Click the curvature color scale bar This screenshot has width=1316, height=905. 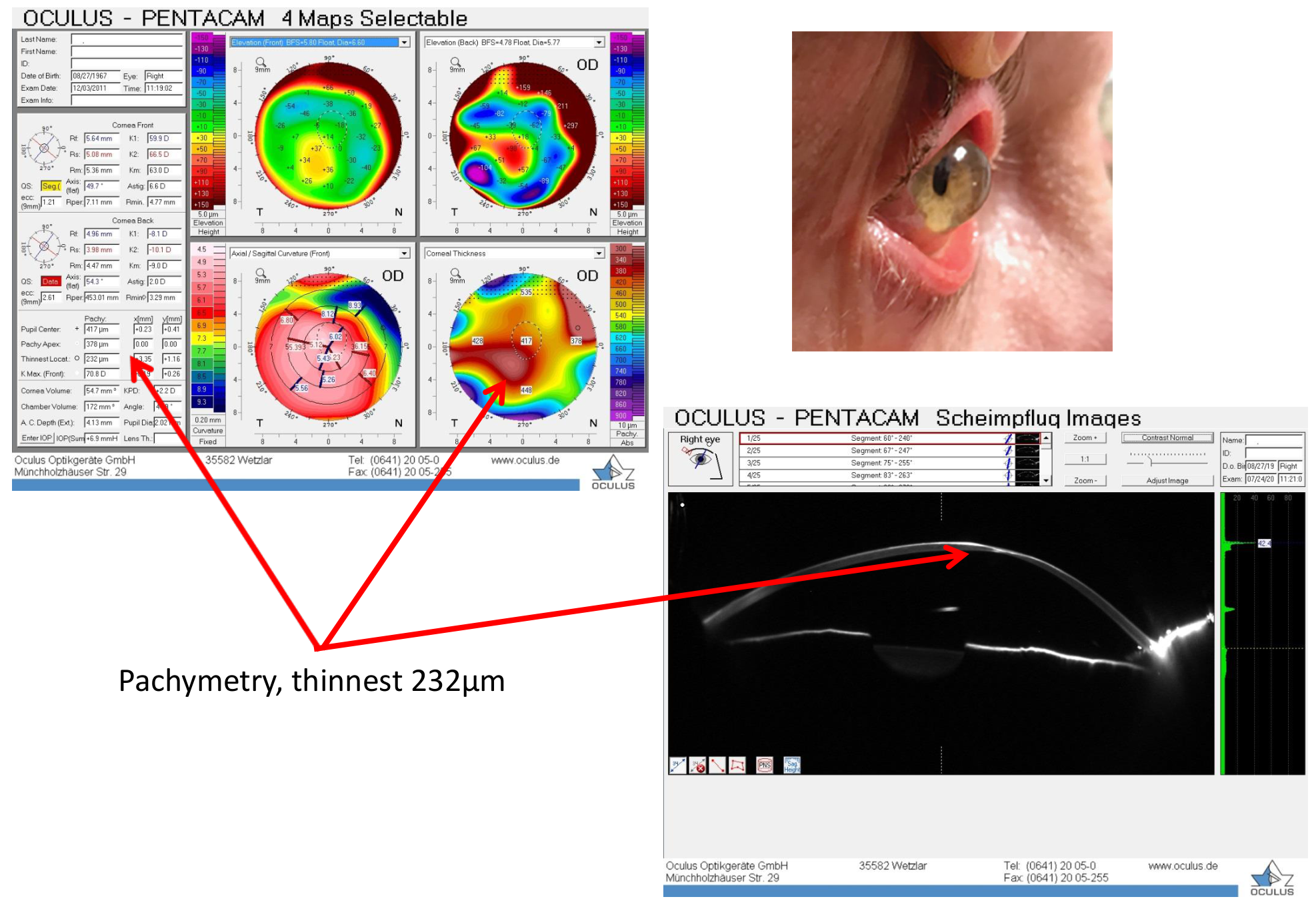[x=208, y=325]
